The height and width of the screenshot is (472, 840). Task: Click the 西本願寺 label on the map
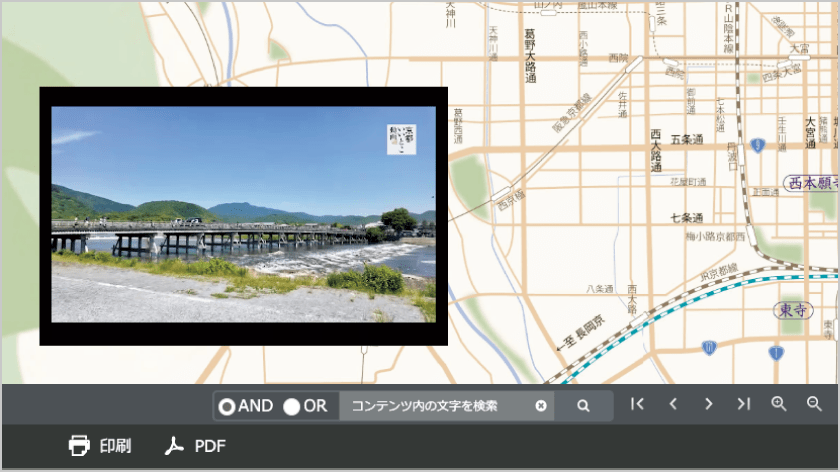pyautogui.click(x=809, y=183)
